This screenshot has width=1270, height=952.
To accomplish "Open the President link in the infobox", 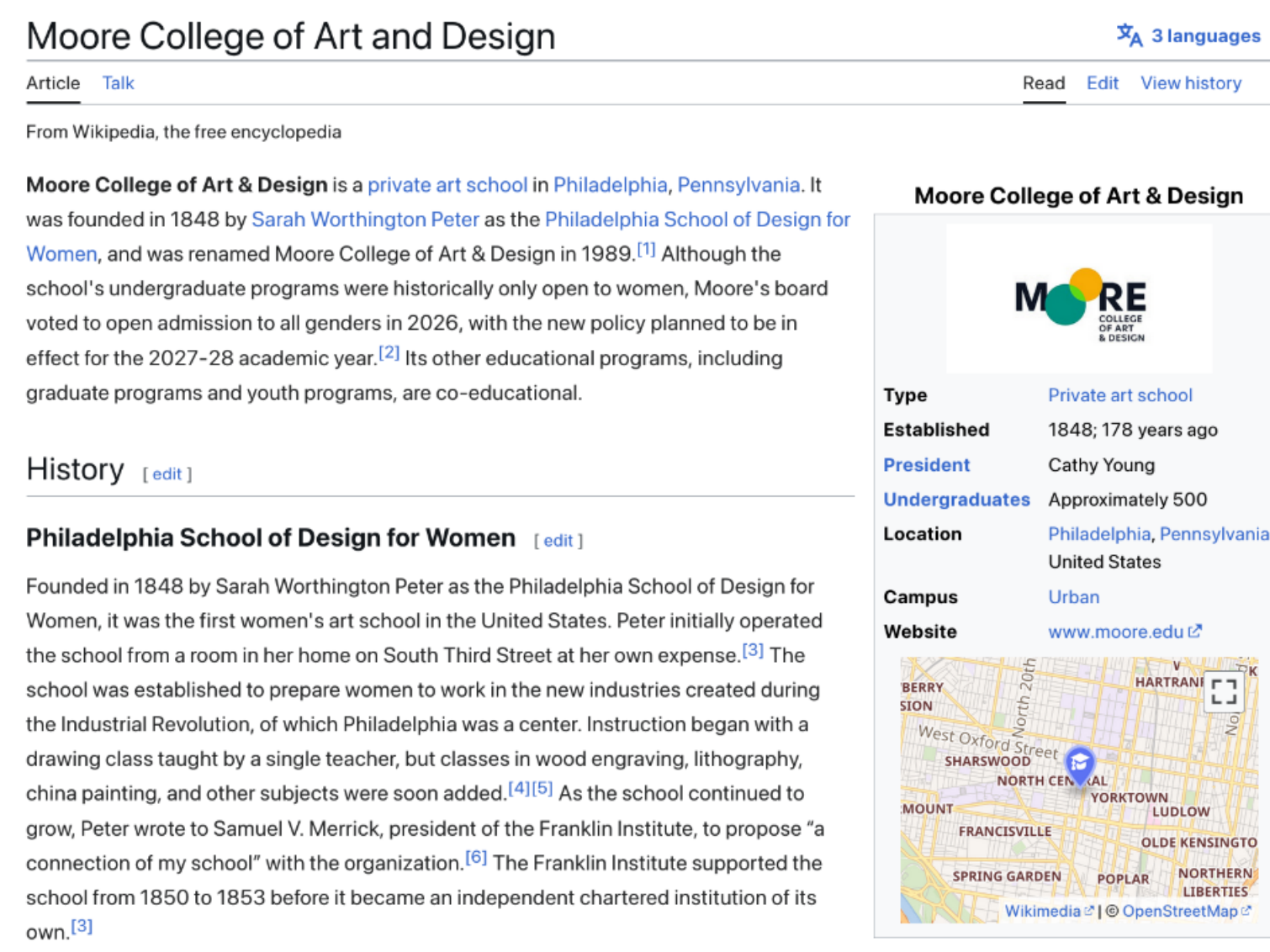I will [926, 465].
